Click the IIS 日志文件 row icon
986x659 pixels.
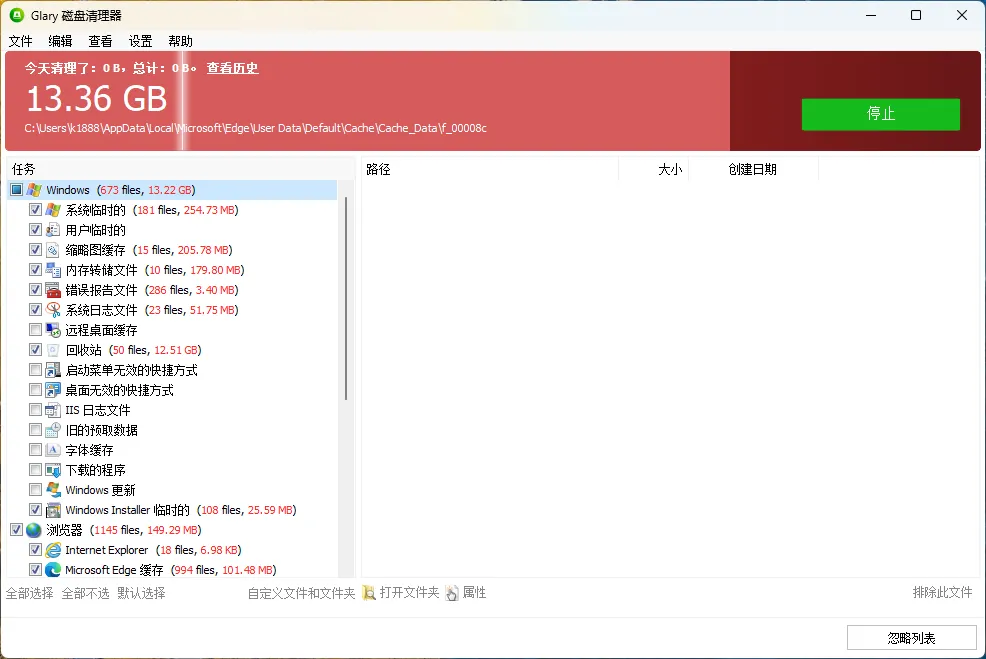click(53, 410)
